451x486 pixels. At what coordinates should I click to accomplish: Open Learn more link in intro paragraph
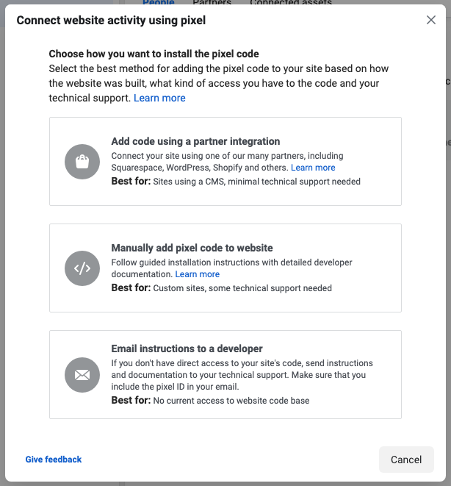pos(159,98)
